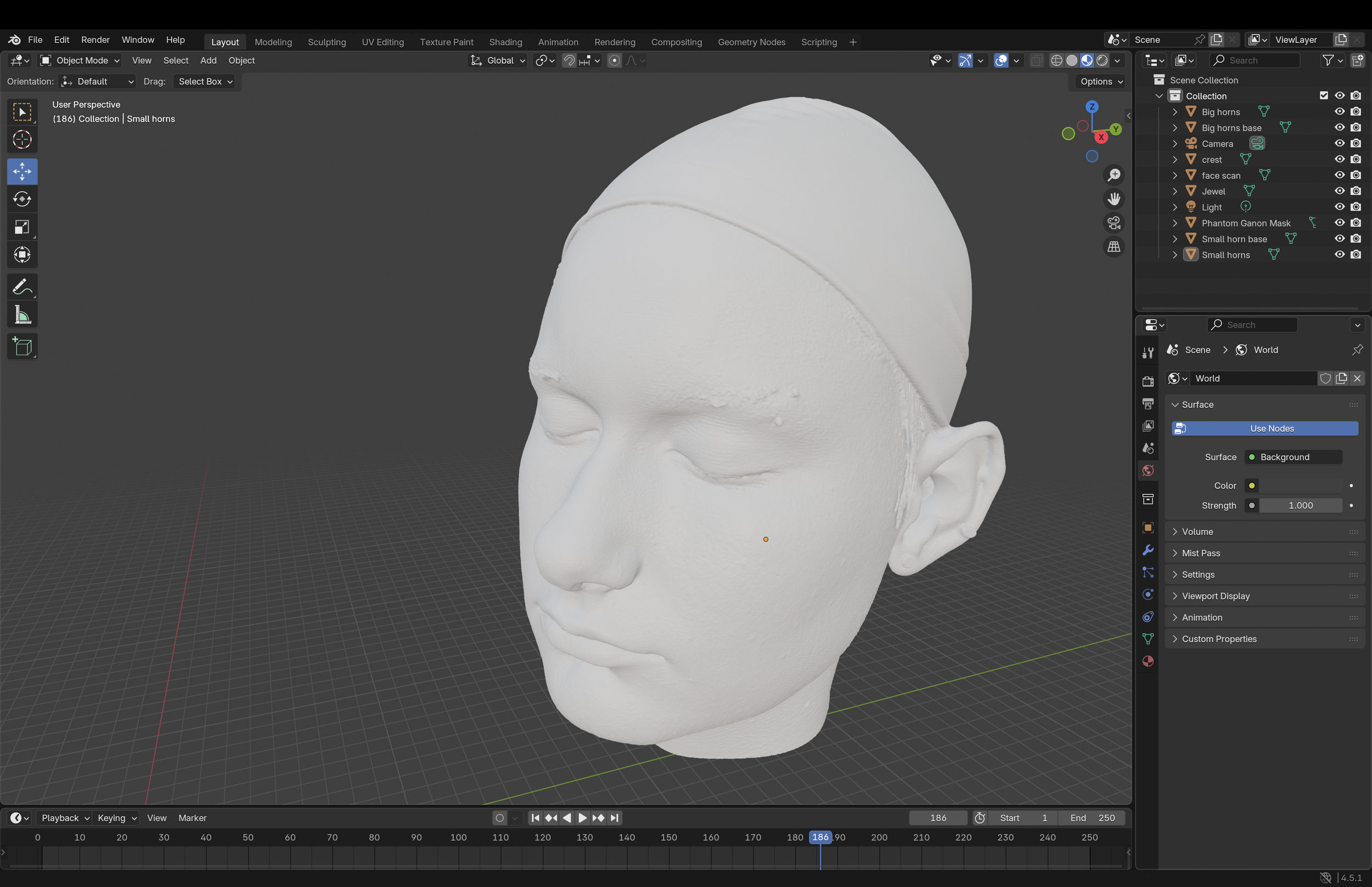Expand the Viewport Display panel

[x=1265, y=596]
